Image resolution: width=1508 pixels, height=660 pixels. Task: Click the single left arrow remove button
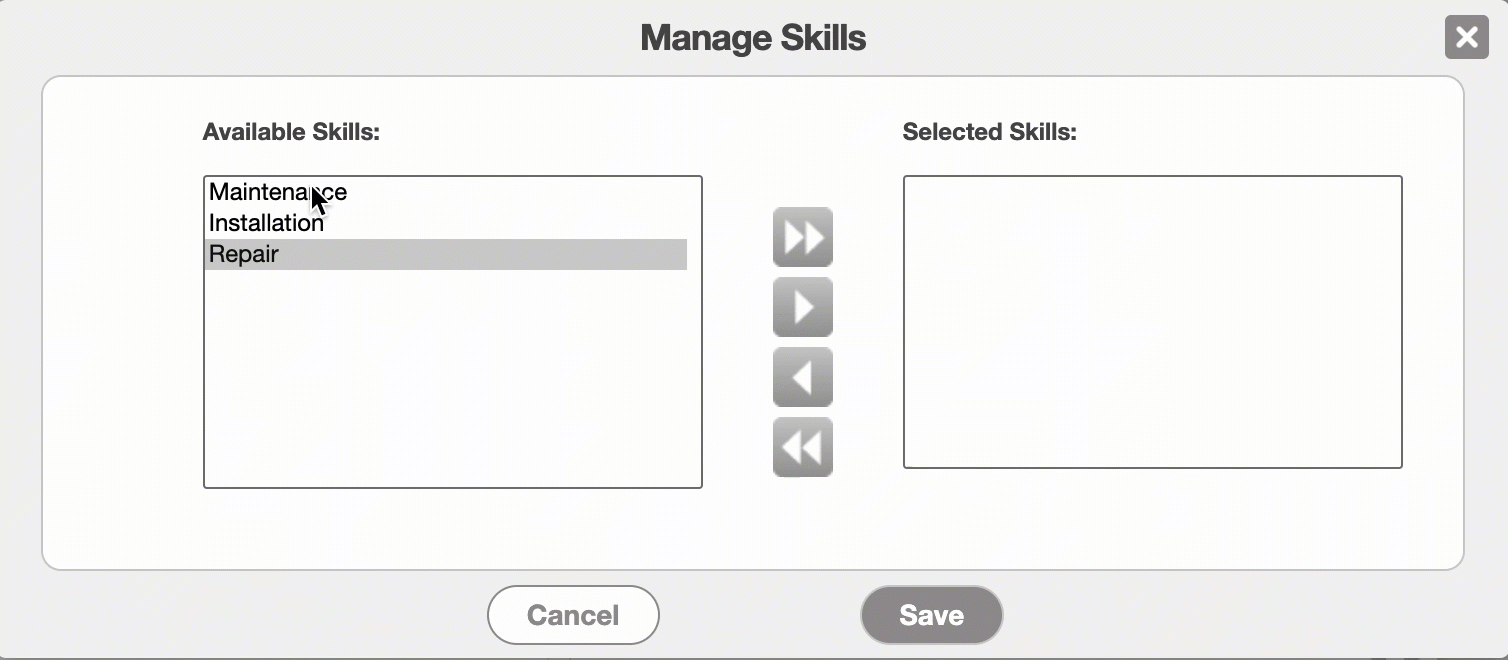coord(802,377)
